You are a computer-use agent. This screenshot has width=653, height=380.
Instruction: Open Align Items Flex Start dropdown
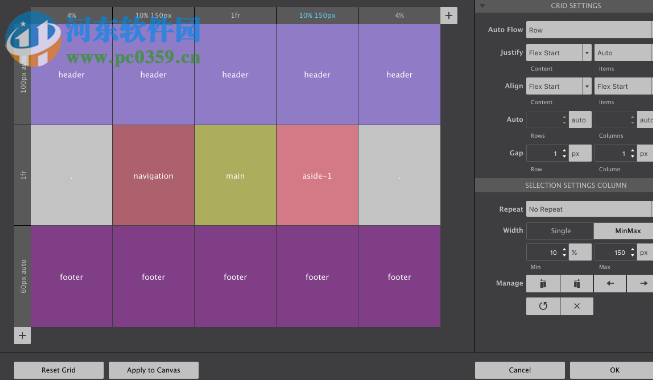tap(623, 86)
